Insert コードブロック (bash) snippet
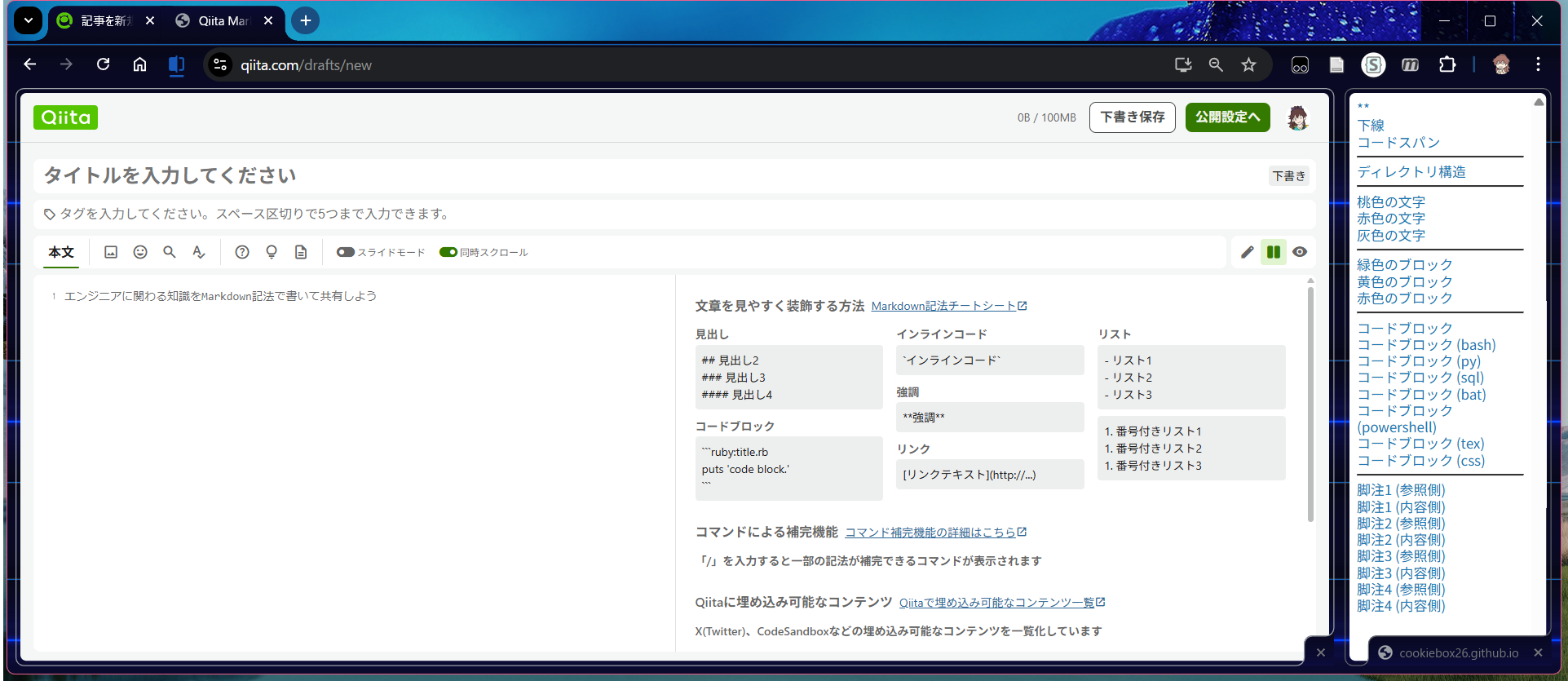This screenshot has height=681, width=1568. click(1426, 345)
